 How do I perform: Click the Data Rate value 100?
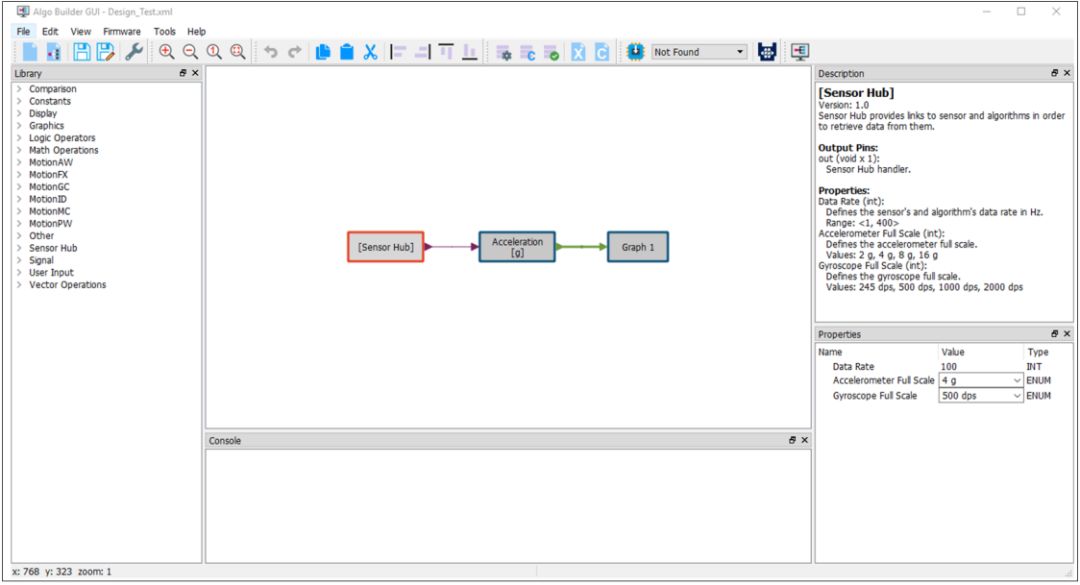point(948,367)
